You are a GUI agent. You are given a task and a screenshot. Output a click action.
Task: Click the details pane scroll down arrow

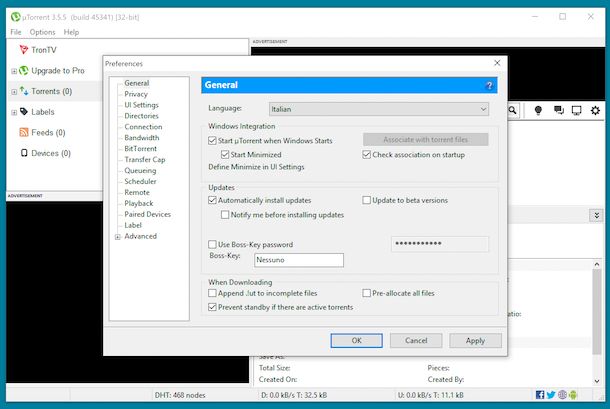coord(597,381)
